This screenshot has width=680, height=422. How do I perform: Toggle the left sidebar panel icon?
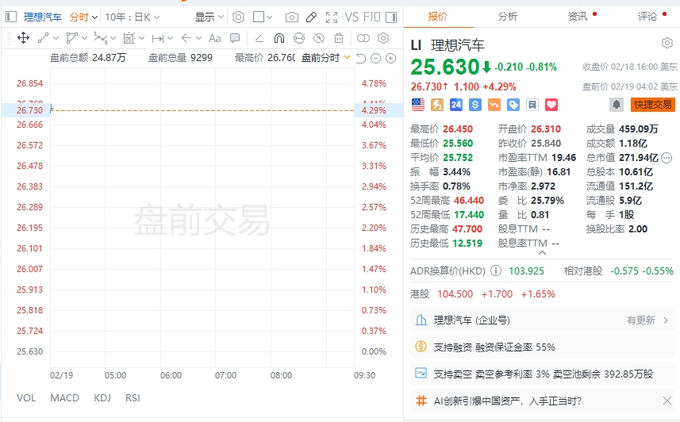pyautogui.click(x=11, y=17)
